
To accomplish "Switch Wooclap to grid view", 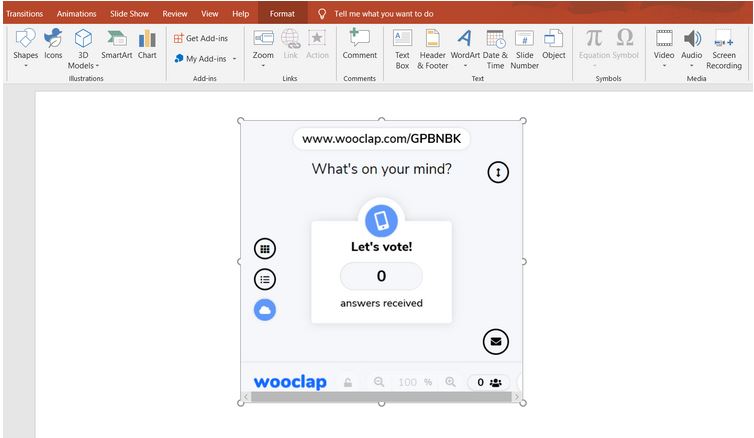I will [x=264, y=249].
